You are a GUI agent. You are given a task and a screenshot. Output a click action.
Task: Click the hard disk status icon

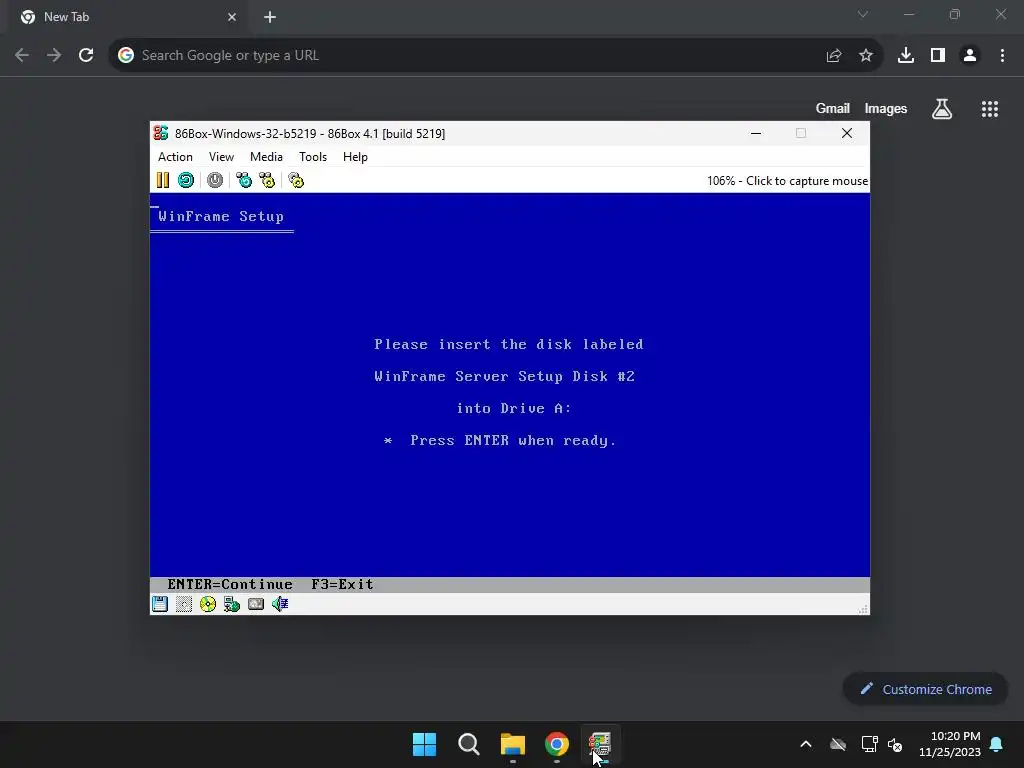pyautogui.click(x=256, y=604)
